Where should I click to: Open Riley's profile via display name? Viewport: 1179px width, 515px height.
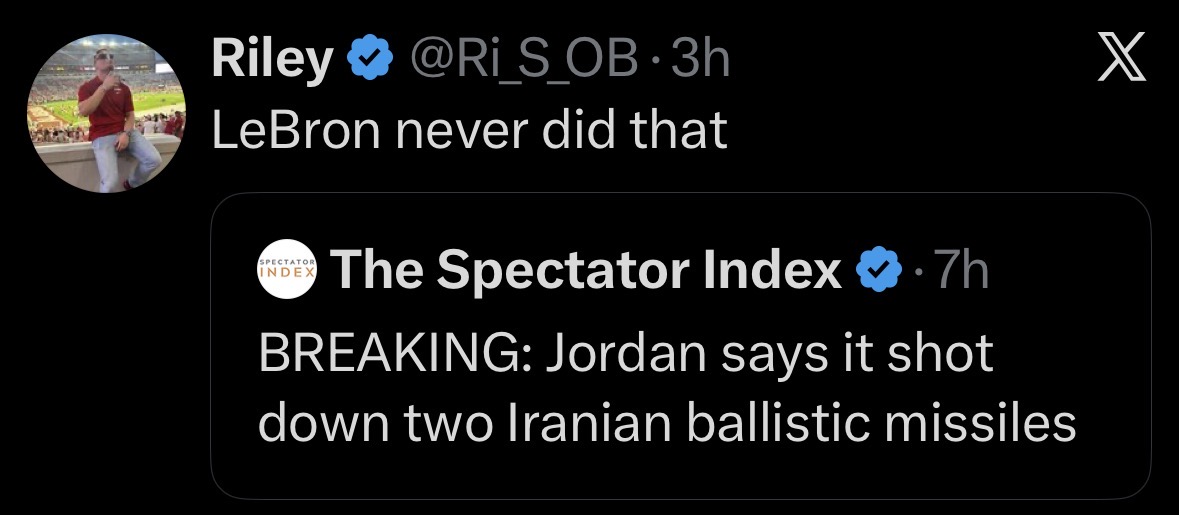pyautogui.click(x=271, y=62)
